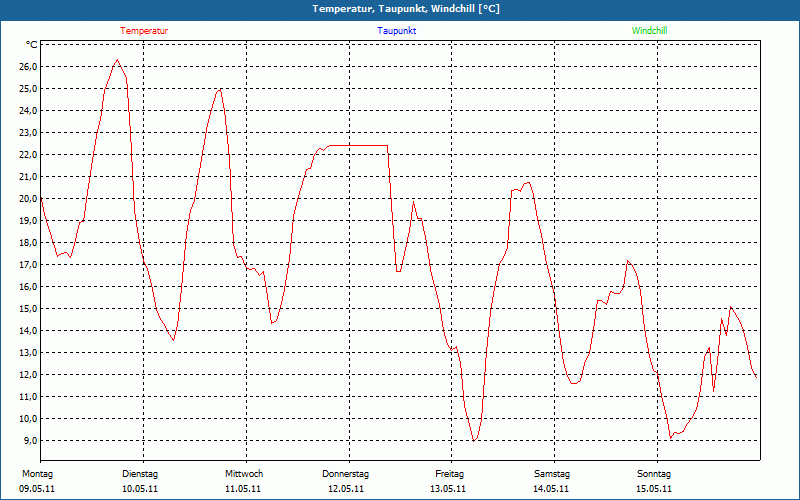Select the Mittwoch day label
The height and width of the screenshot is (500, 800).
(244, 474)
